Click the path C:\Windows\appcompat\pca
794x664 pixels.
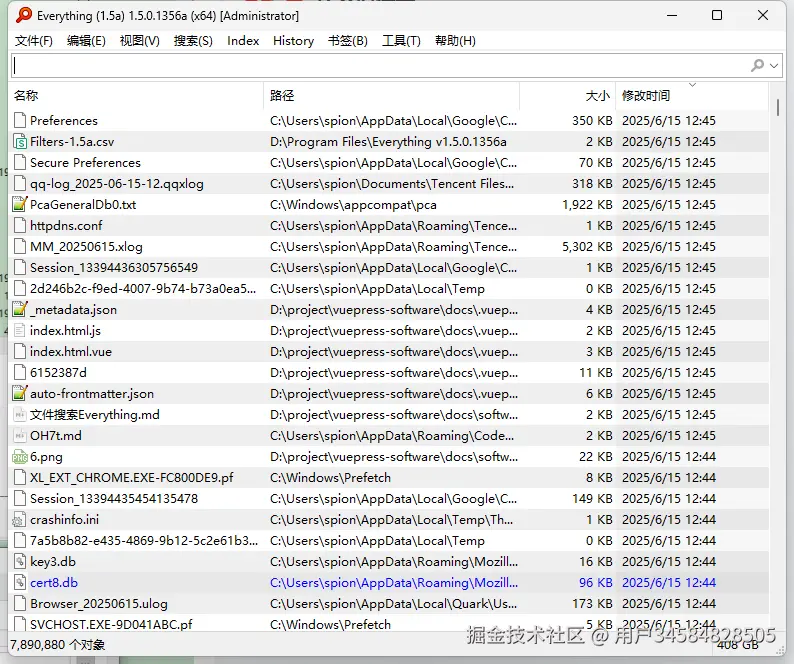353,205
